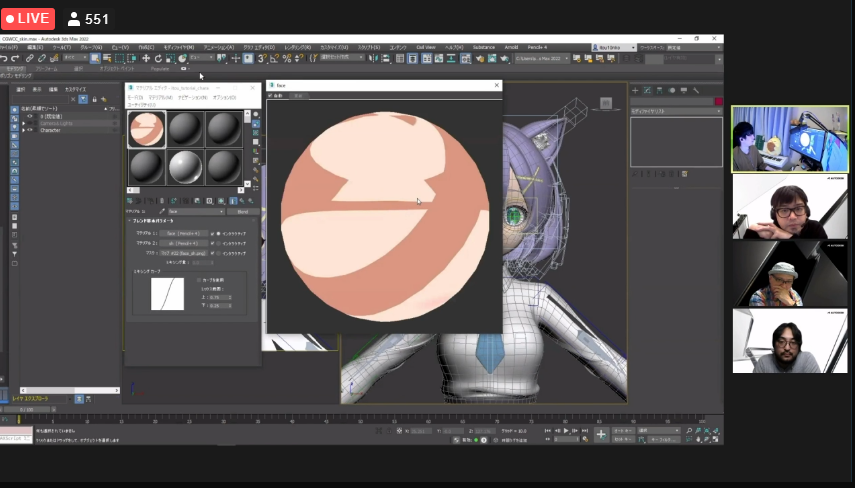Open selection filter dropdown in toolbar

tap(75, 58)
